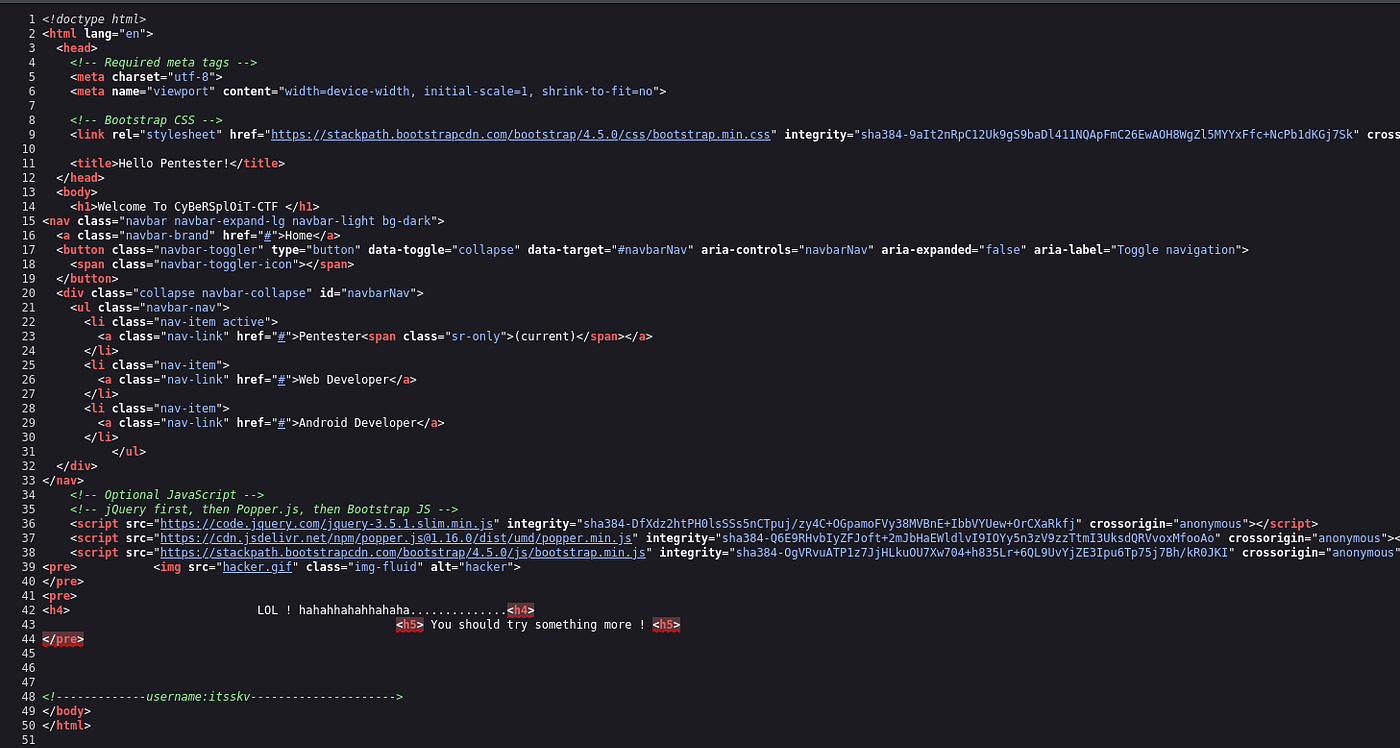This screenshot has width=1400, height=748.
Task: Click the alt value 'hacker'
Action: point(486,567)
